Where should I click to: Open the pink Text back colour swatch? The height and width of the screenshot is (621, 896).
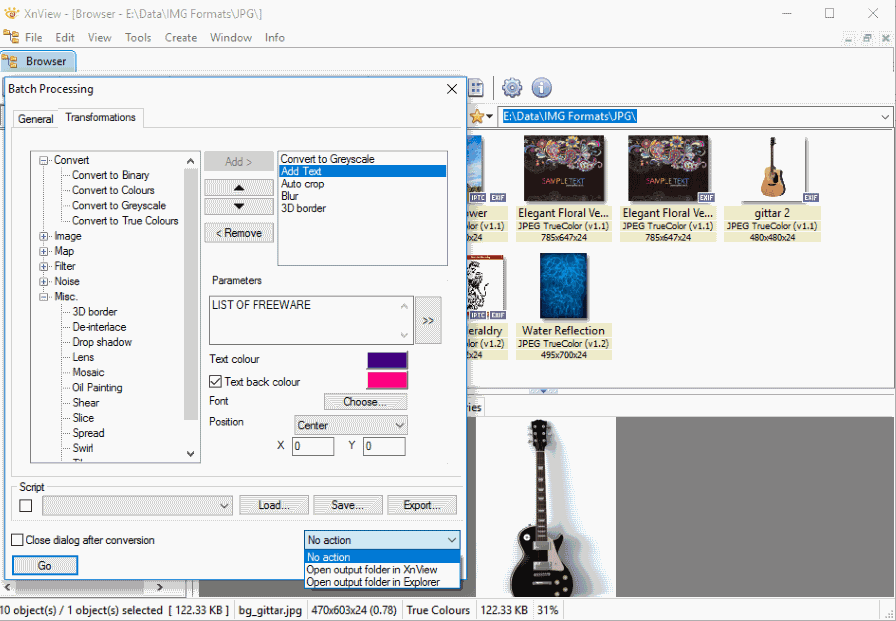click(387, 380)
